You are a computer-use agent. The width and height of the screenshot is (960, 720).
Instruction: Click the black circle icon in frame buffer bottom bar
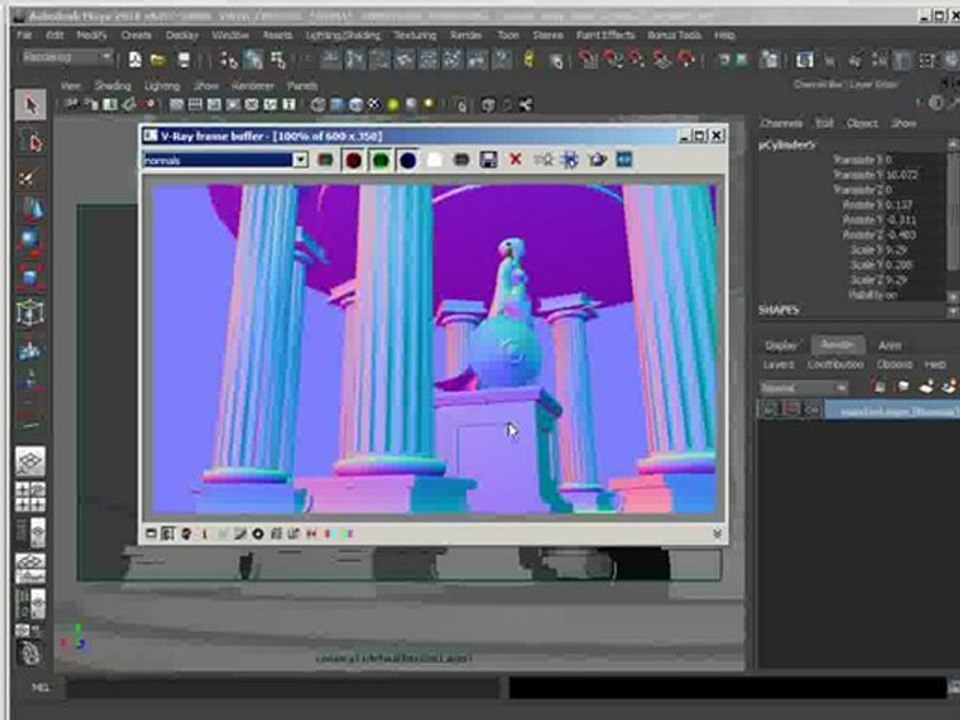pyautogui.click(x=258, y=534)
